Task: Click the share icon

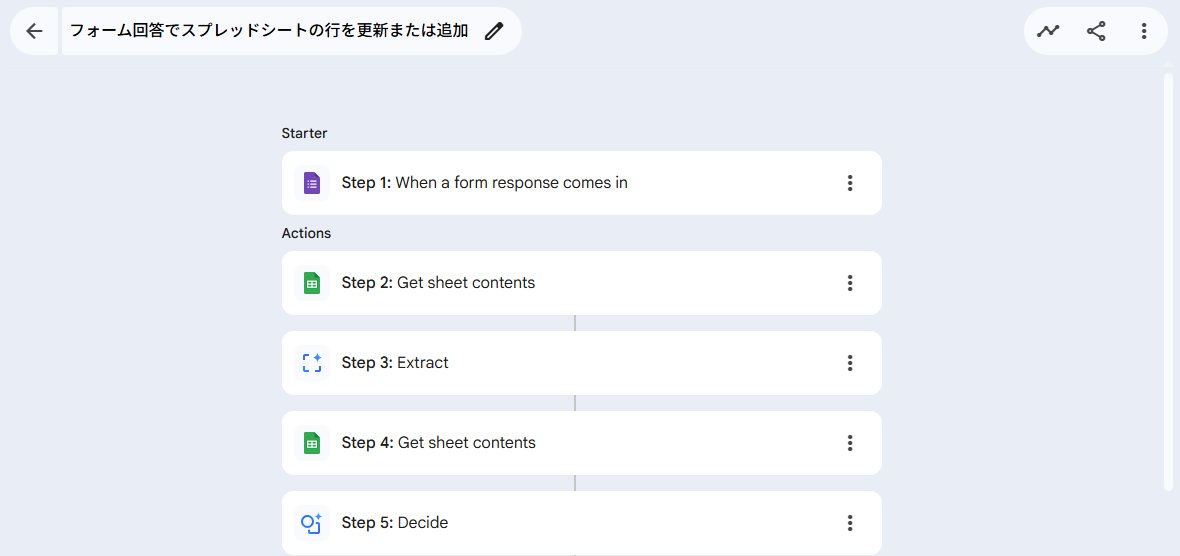Action: point(1096,31)
